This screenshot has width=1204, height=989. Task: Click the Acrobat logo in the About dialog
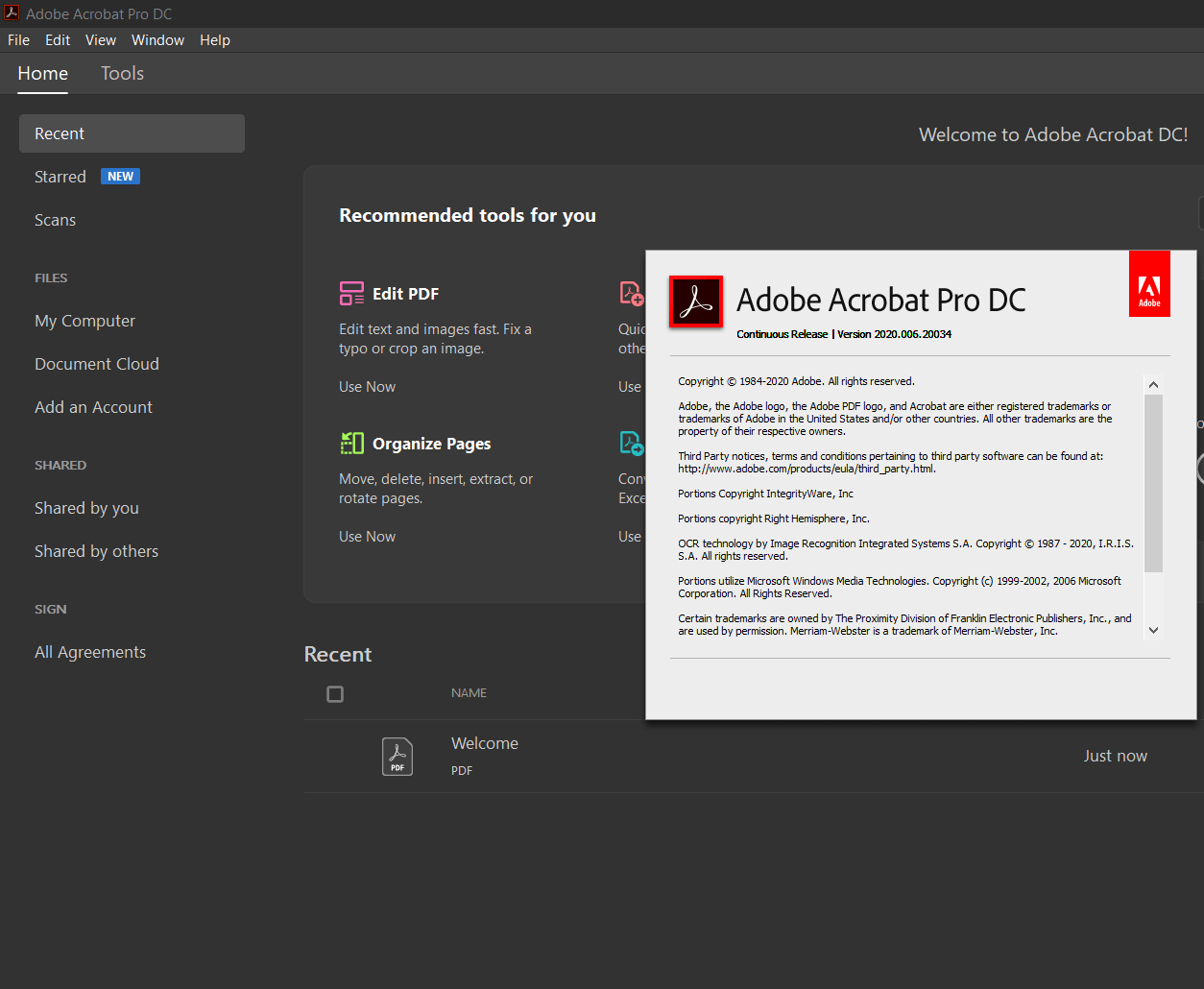pos(696,302)
